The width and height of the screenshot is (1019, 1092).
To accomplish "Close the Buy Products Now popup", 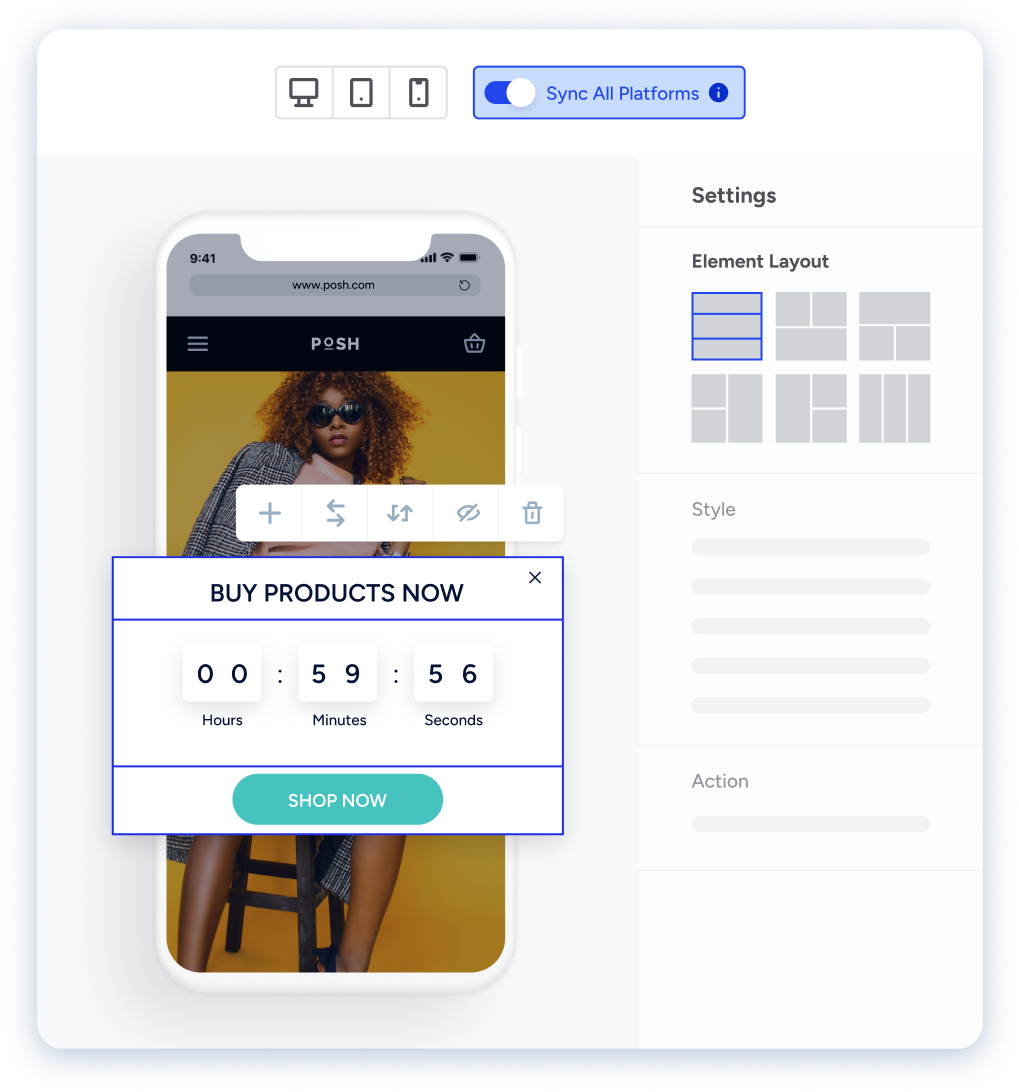I will (535, 577).
